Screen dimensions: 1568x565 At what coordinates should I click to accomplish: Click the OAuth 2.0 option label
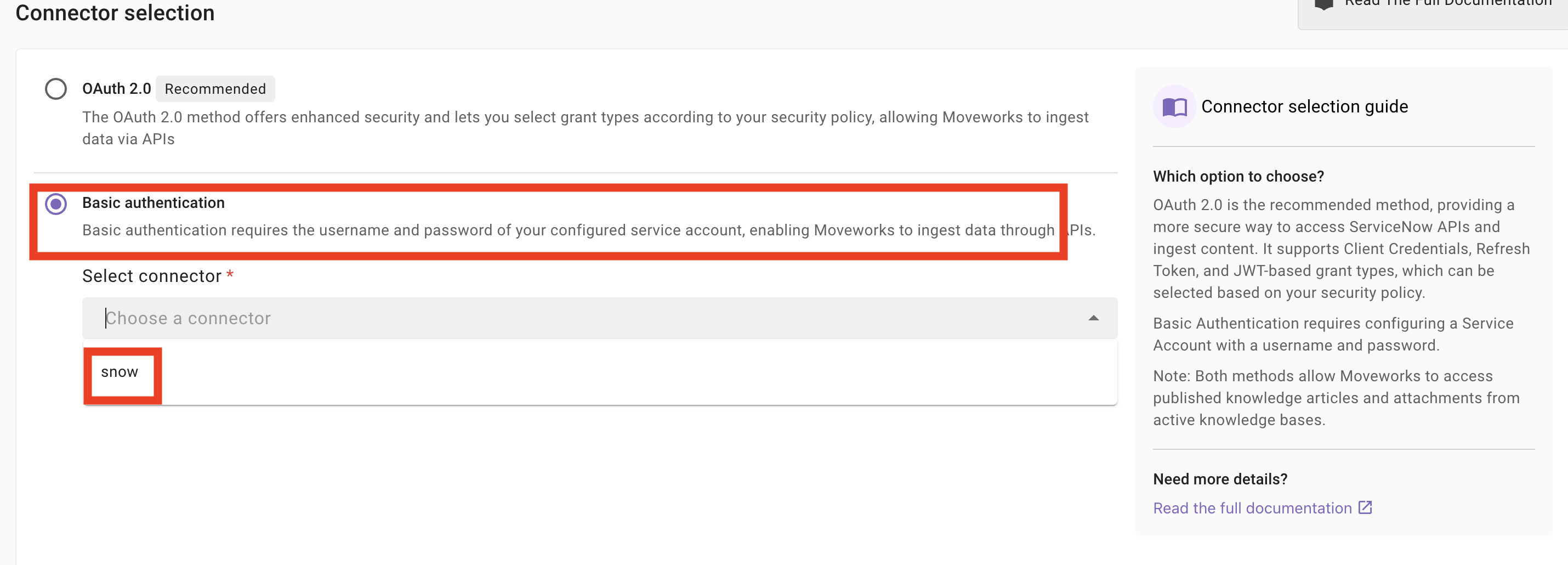[116, 89]
